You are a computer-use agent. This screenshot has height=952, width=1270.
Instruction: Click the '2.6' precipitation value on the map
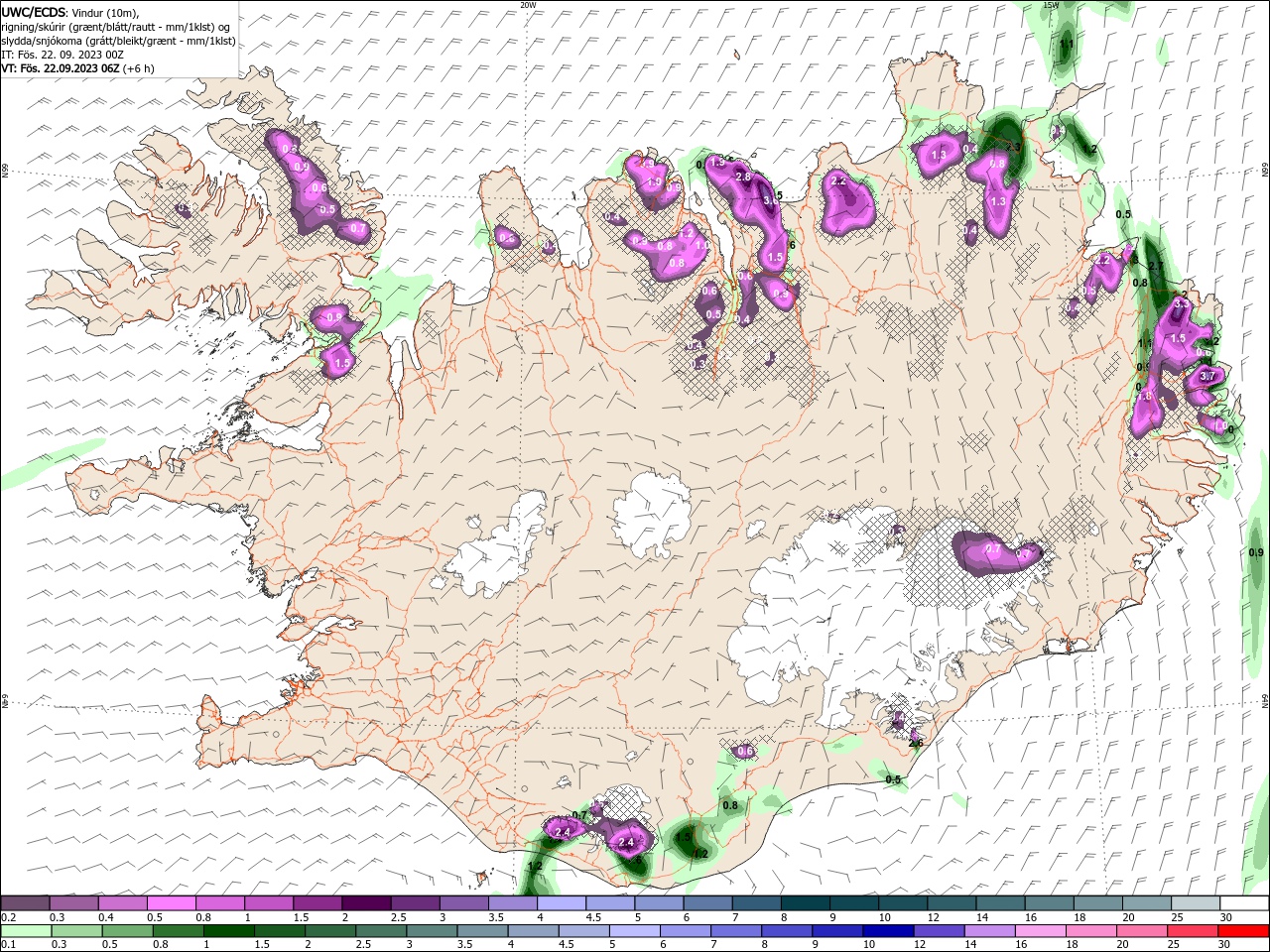pyautogui.click(x=916, y=743)
